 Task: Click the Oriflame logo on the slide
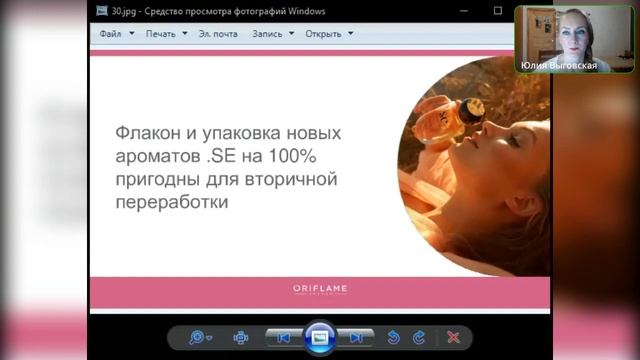point(320,289)
